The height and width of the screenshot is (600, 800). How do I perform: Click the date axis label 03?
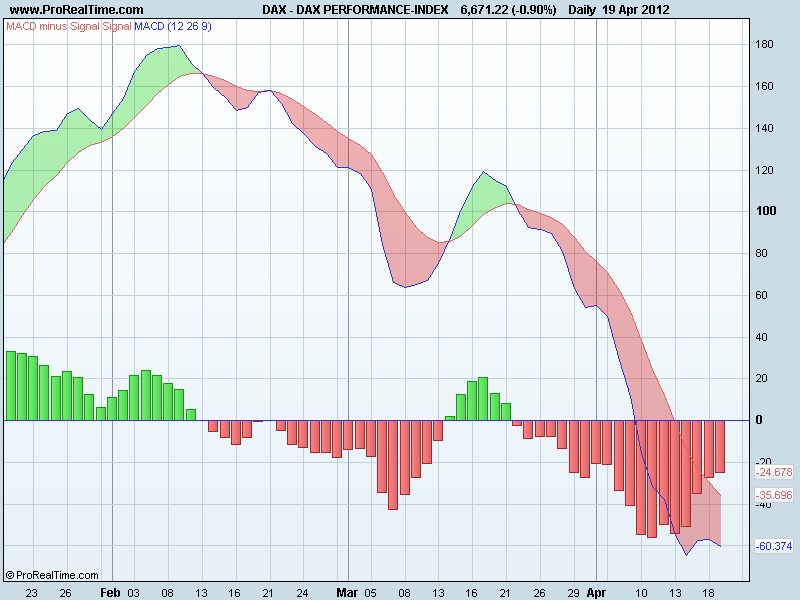tap(133, 593)
